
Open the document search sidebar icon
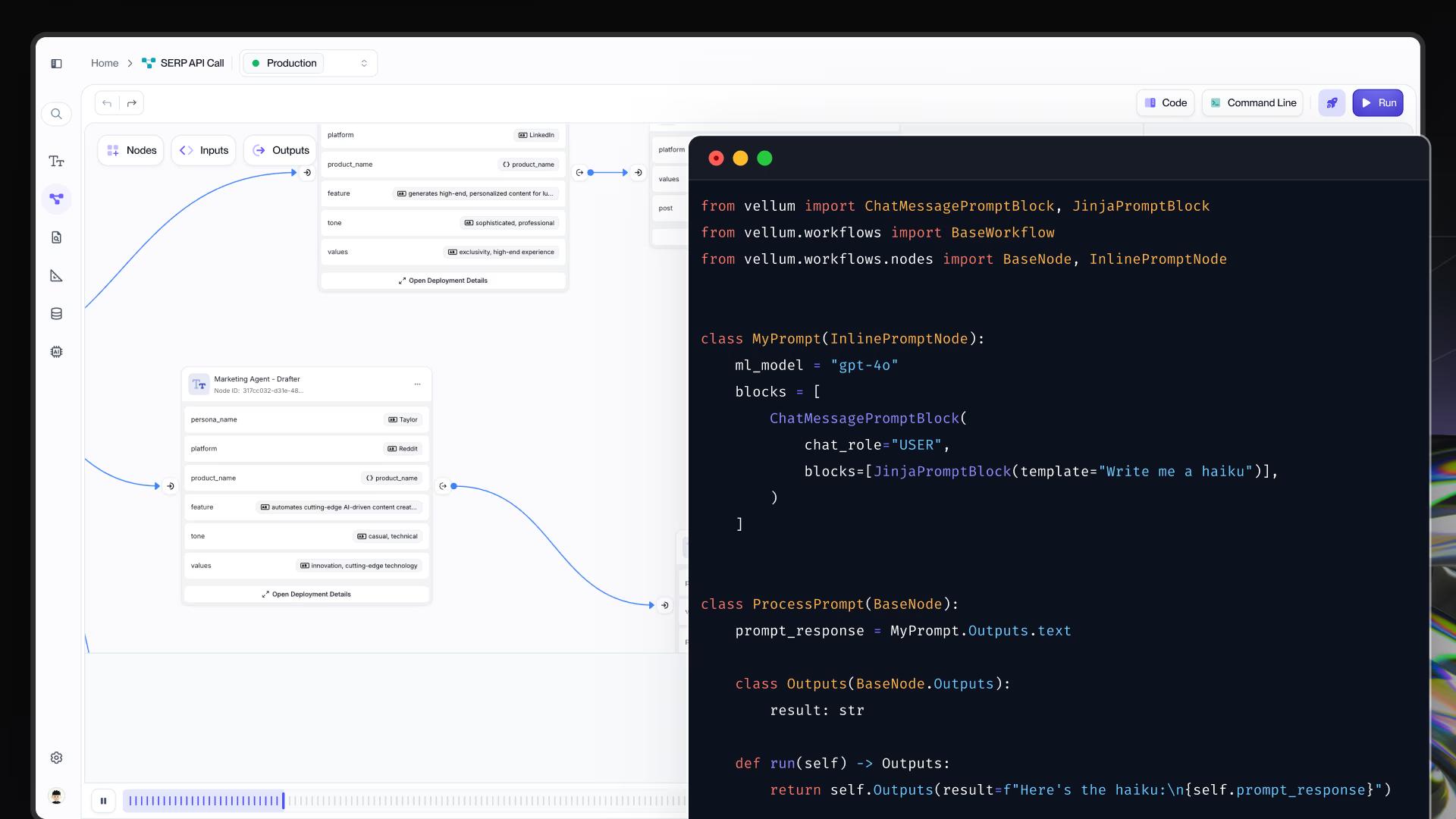(56, 237)
